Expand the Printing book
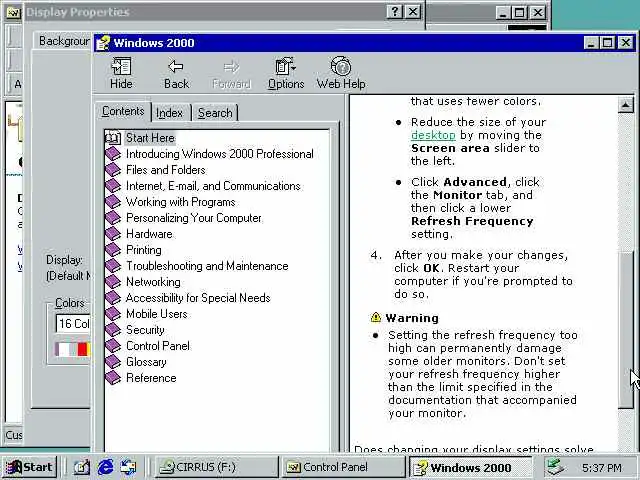Image resolution: width=640 pixels, height=480 pixels. pyautogui.click(x=144, y=250)
